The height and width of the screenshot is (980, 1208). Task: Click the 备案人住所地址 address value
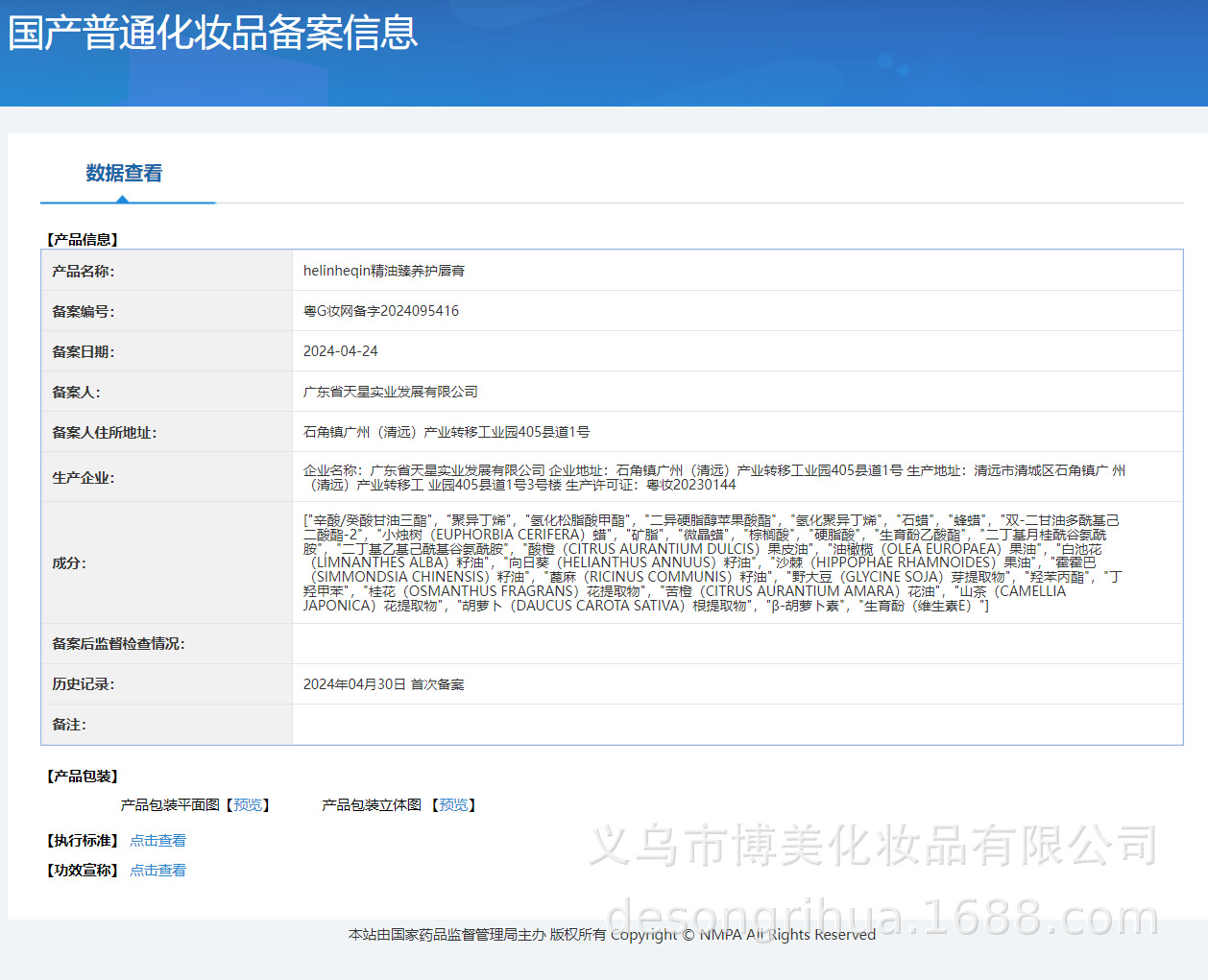pos(447,432)
